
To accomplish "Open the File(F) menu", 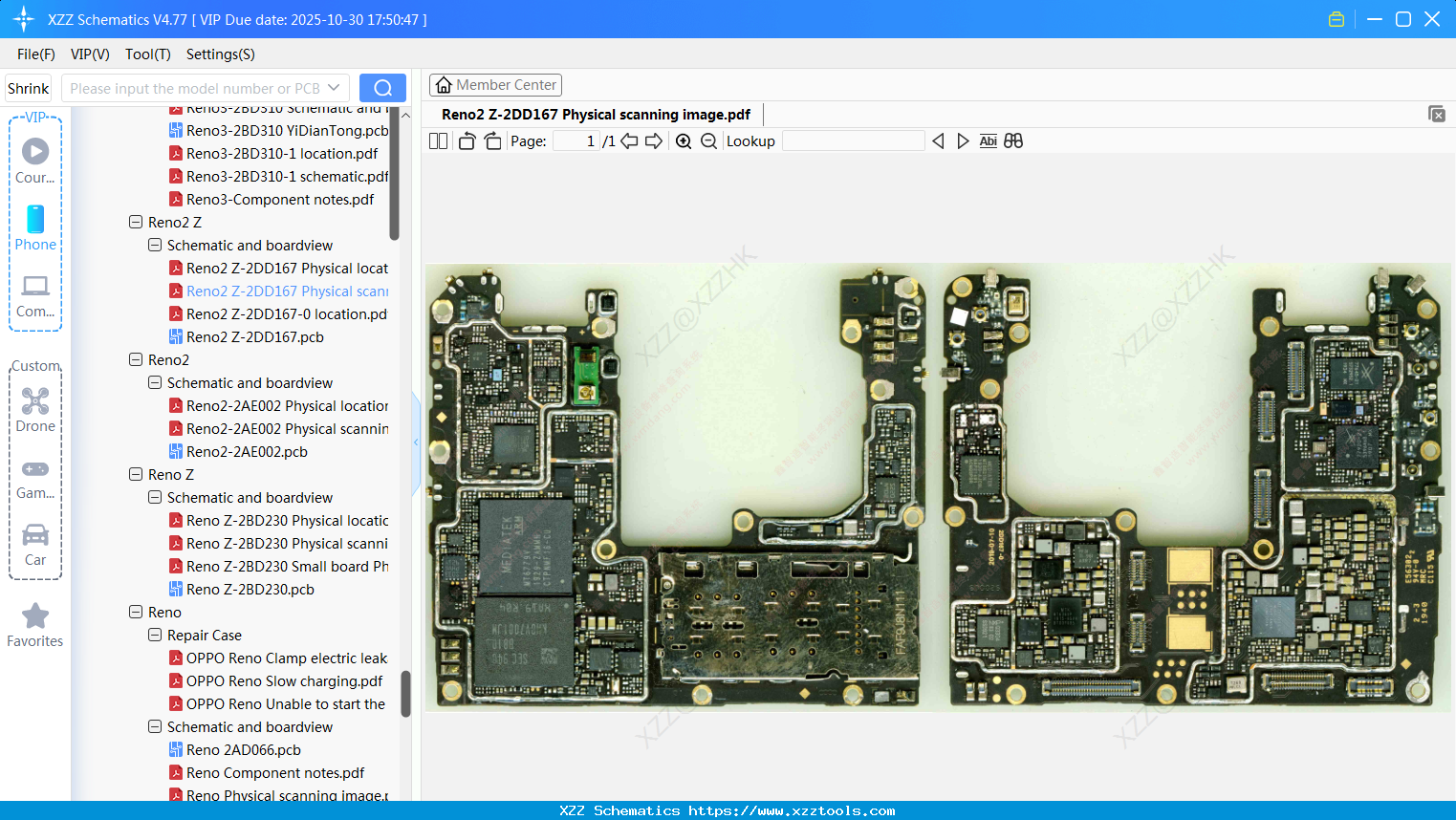I will click(x=36, y=54).
